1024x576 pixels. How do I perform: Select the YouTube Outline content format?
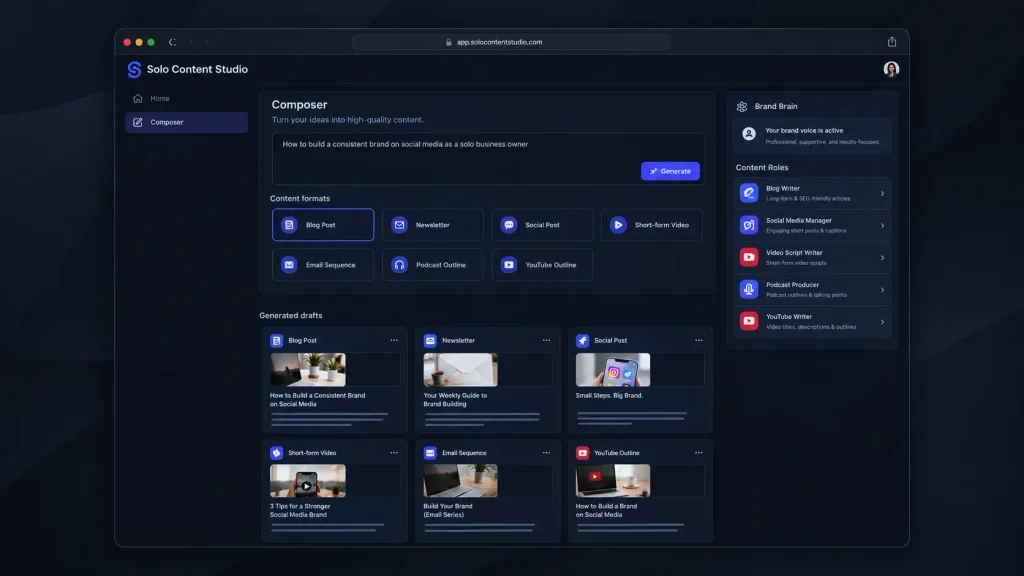click(x=543, y=264)
